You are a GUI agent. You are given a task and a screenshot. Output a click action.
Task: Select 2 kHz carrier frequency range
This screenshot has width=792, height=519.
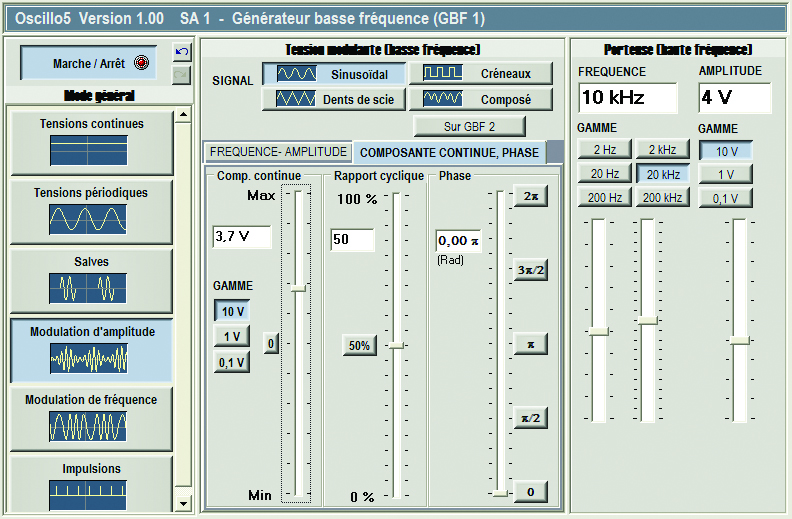tap(663, 149)
